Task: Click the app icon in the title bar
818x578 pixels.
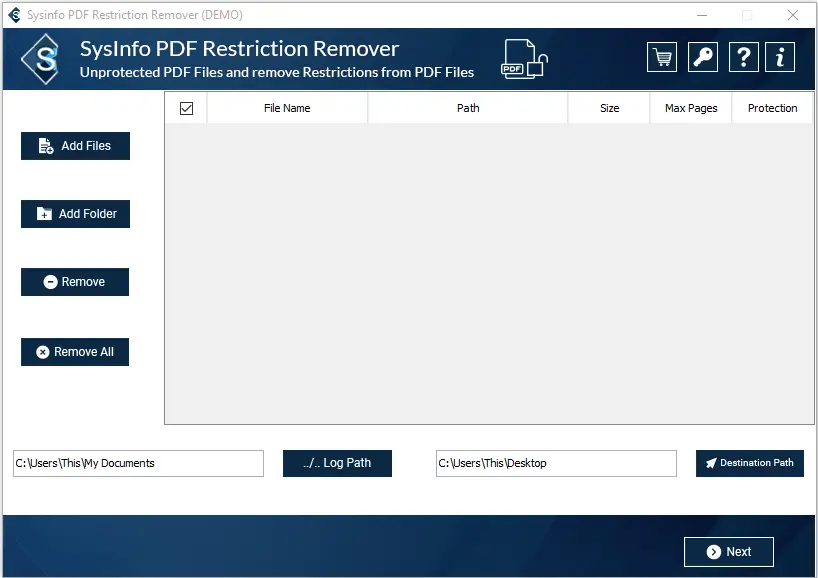Action: (x=13, y=14)
